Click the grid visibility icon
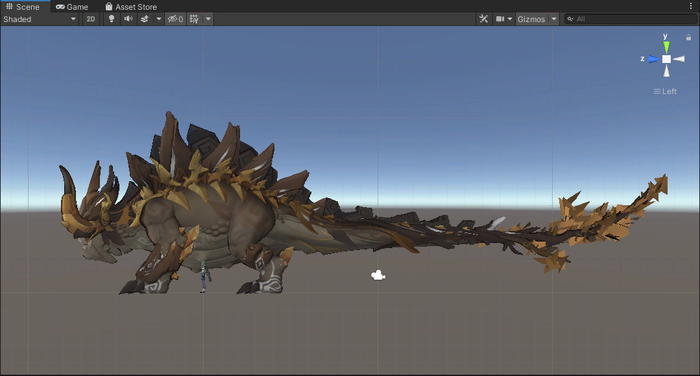 coord(194,19)
